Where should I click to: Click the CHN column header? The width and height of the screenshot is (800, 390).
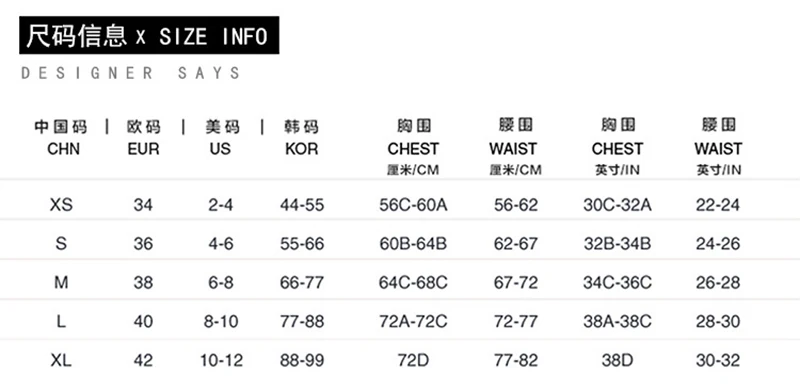click(61, 138)
